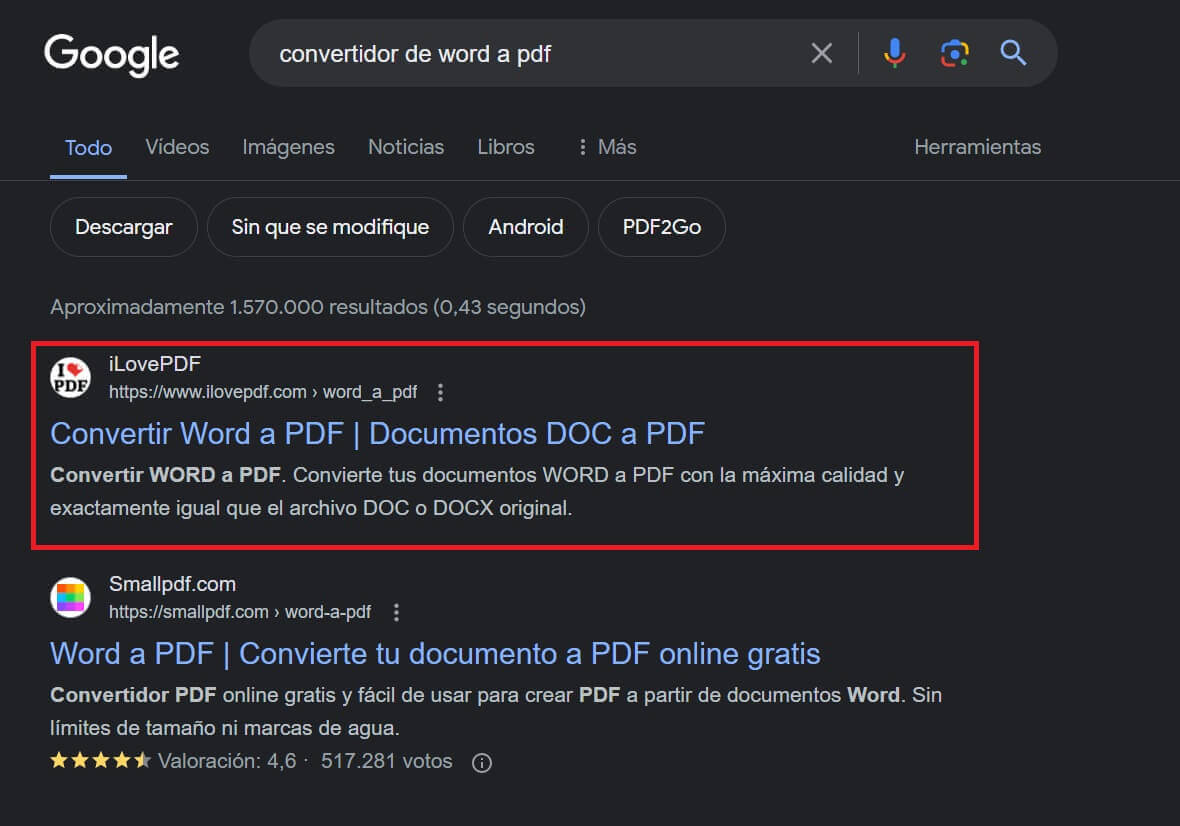Screen dimensions: 1180x826
Task: Select the Descargar filter chip
Action: tap(123, 227)
